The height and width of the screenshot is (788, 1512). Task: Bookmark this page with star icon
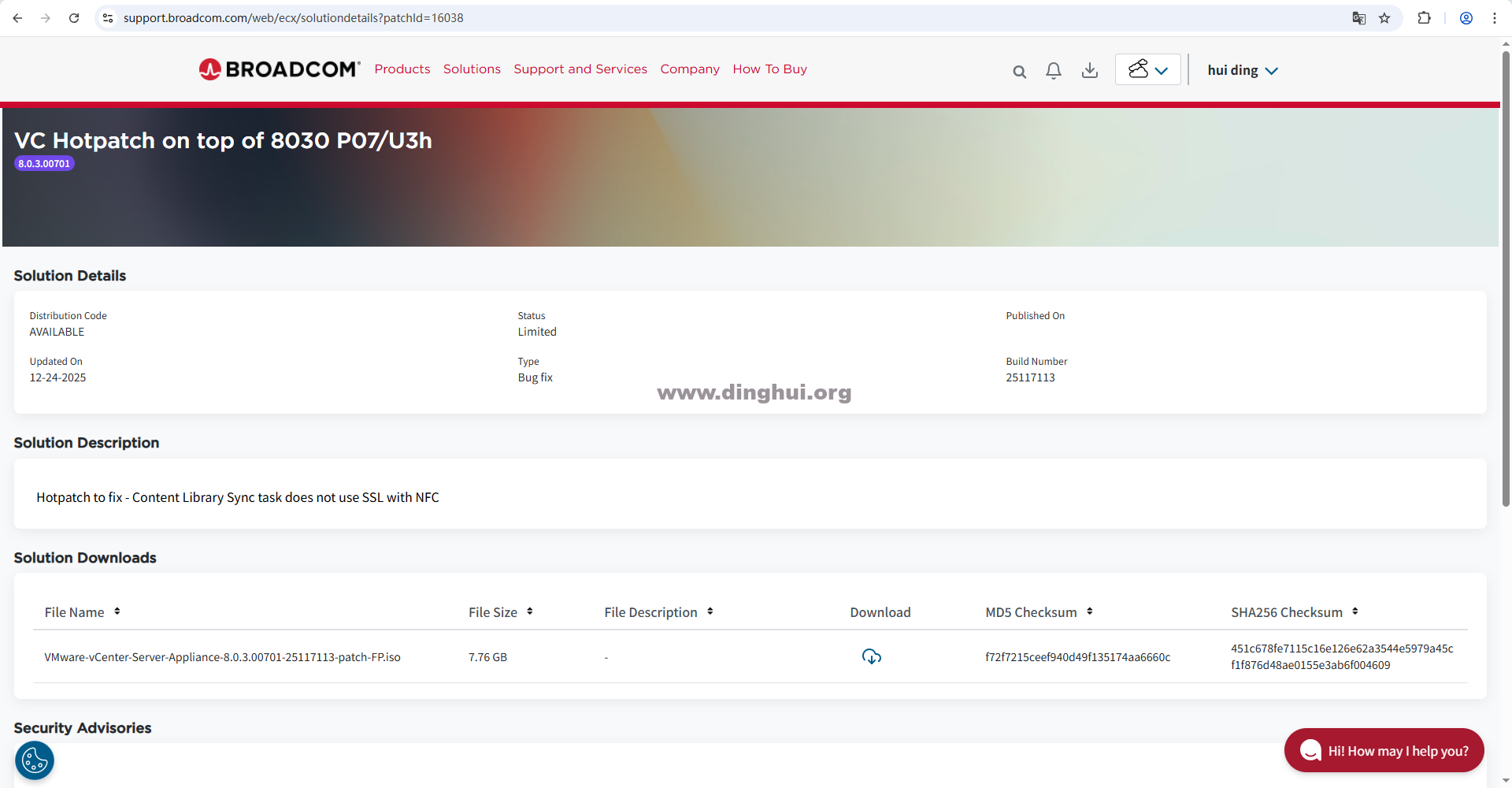point(1384,18)
